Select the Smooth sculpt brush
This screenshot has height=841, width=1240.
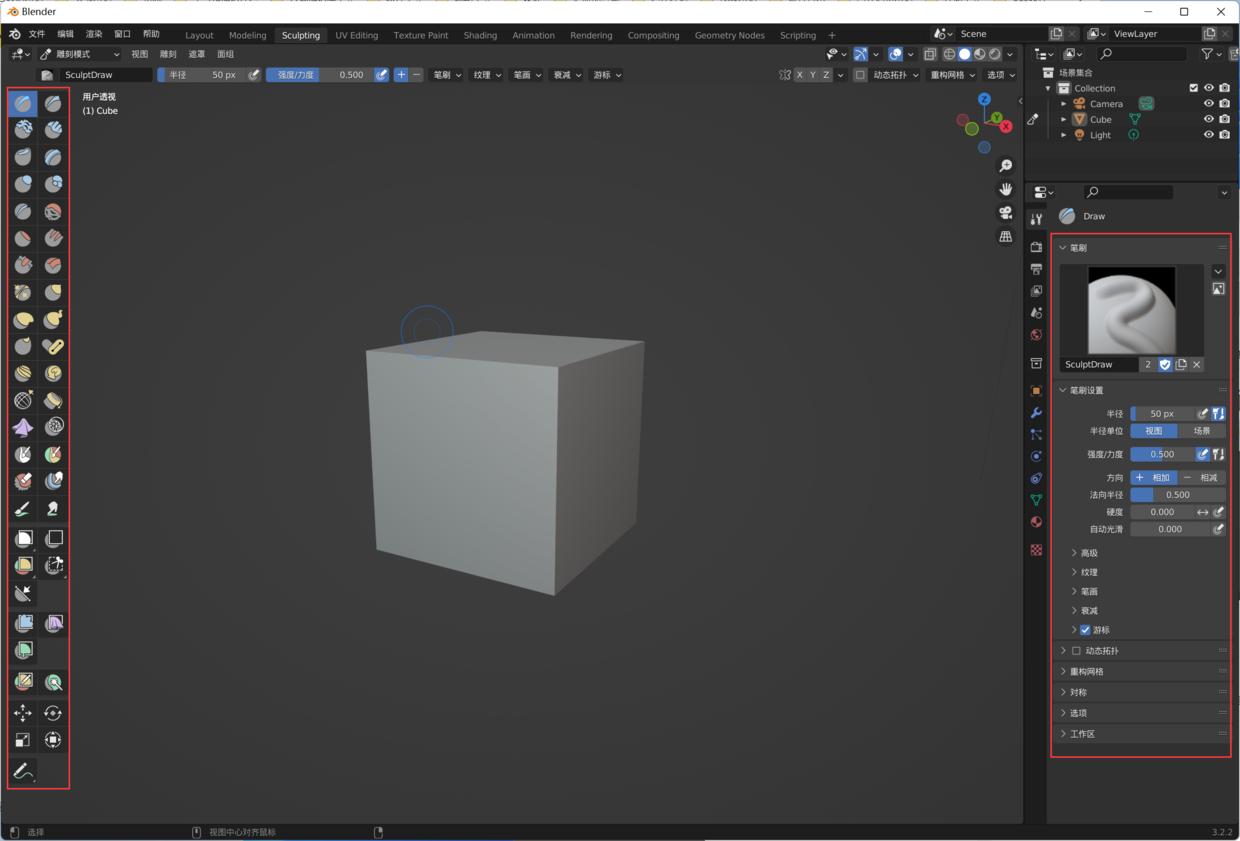[x=53, y=211]
